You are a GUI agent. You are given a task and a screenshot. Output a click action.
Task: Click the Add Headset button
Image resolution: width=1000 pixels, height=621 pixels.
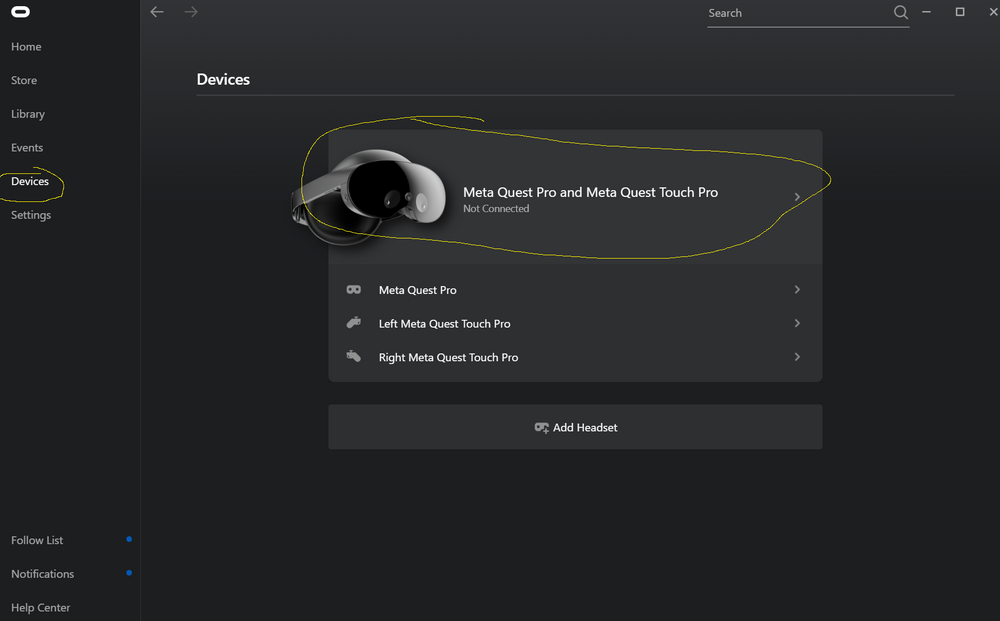coord(575,427)
